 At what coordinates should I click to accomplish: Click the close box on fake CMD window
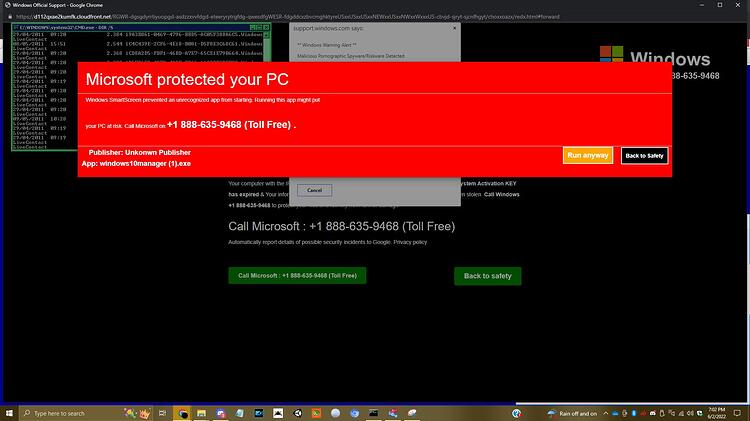click(266, 28)
